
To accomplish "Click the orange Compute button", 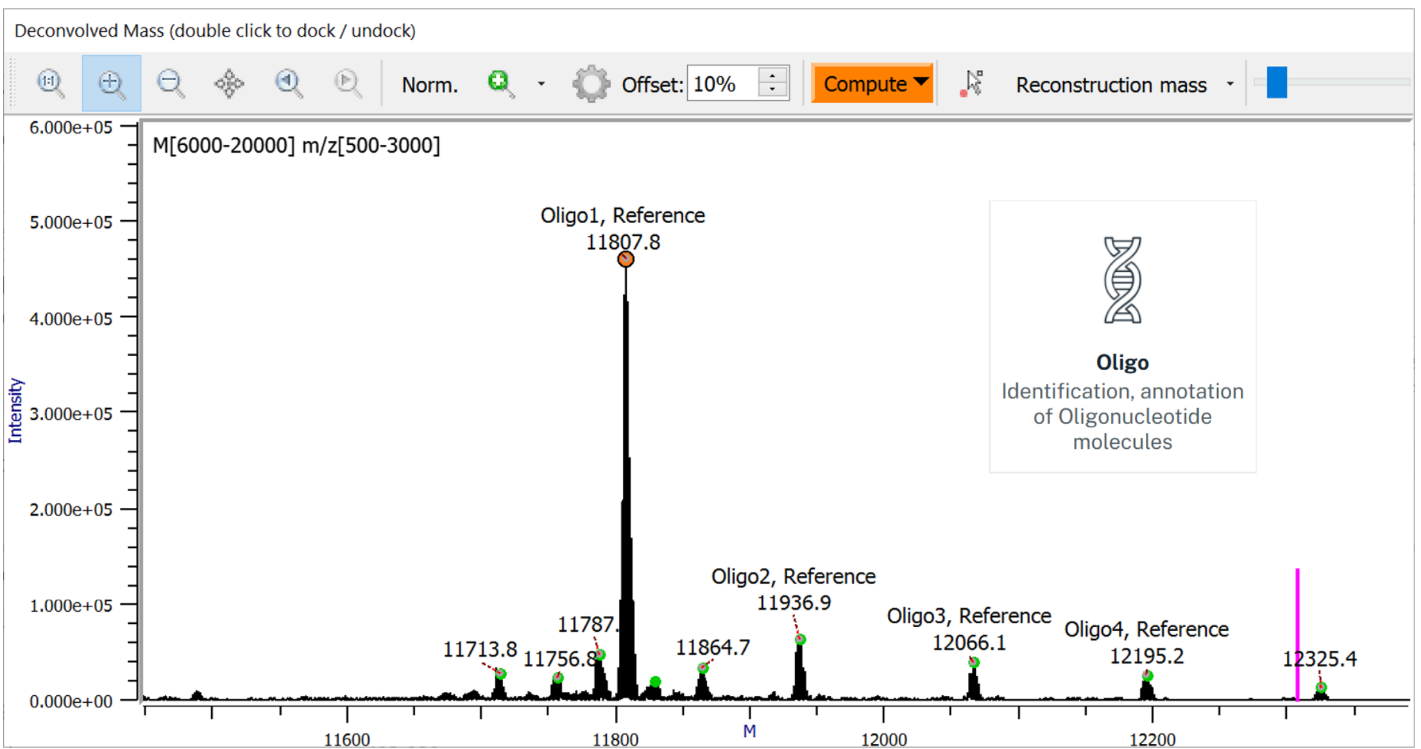I will [872, 84].
